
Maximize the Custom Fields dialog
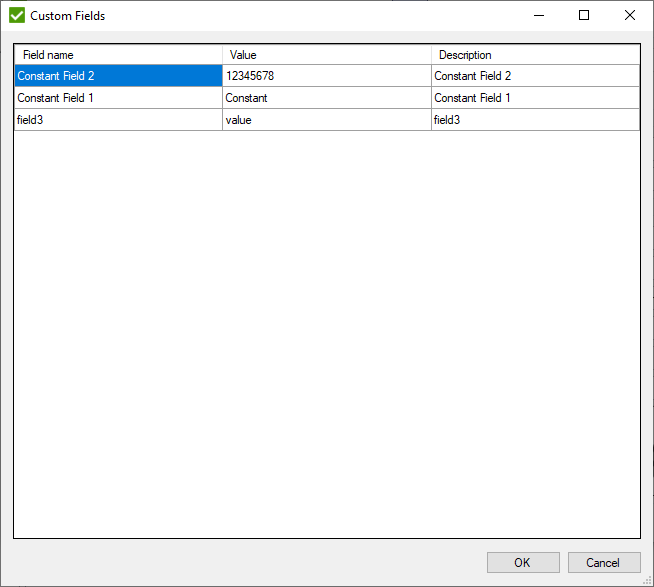[584, 15]
